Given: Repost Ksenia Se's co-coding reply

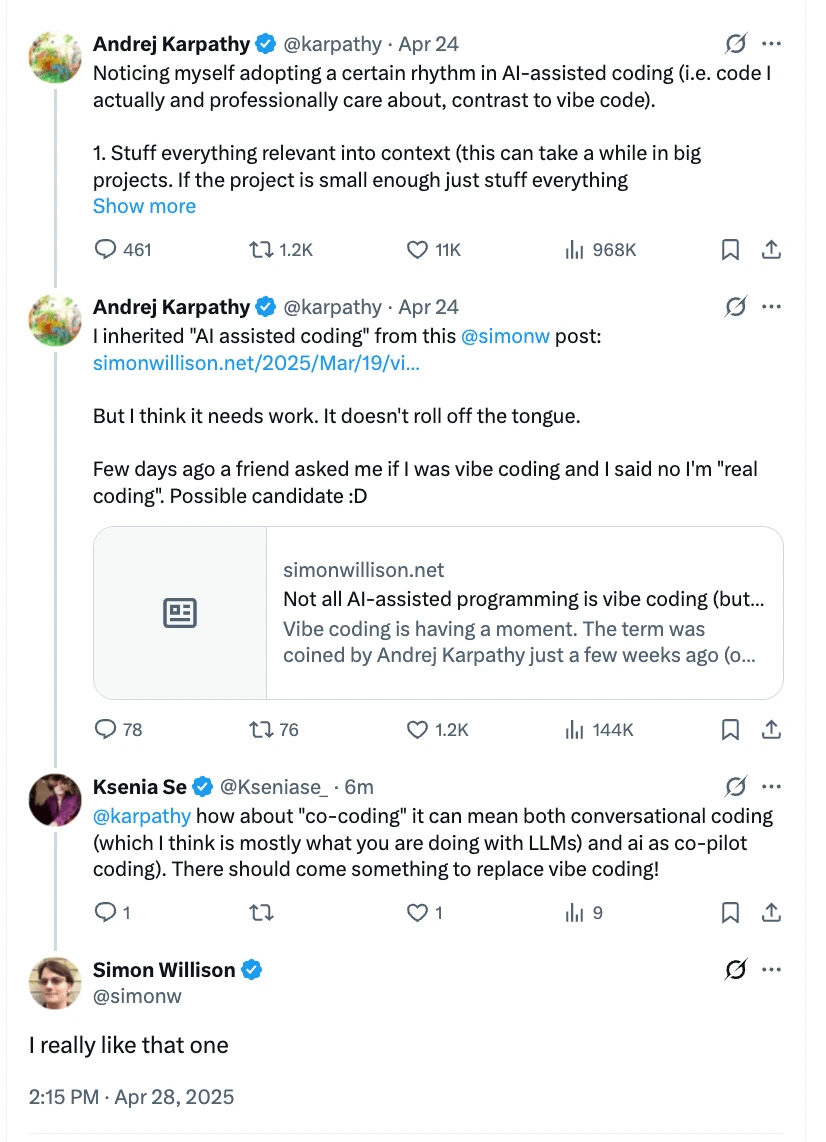Looking at the screenshot, I should pyautogui.click(x=261, y=912).
